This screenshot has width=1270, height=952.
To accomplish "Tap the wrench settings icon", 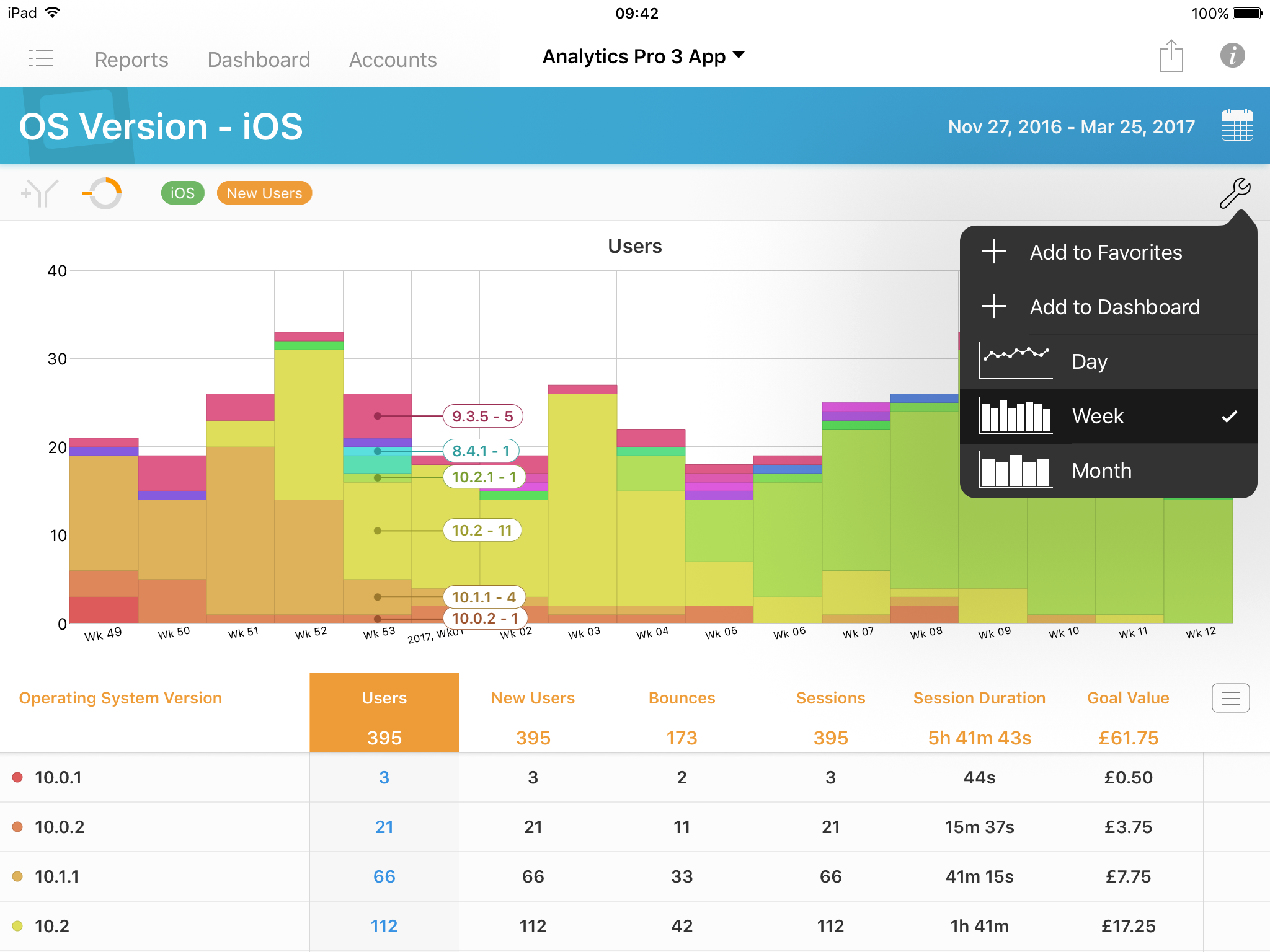I will click(1235, 193).
